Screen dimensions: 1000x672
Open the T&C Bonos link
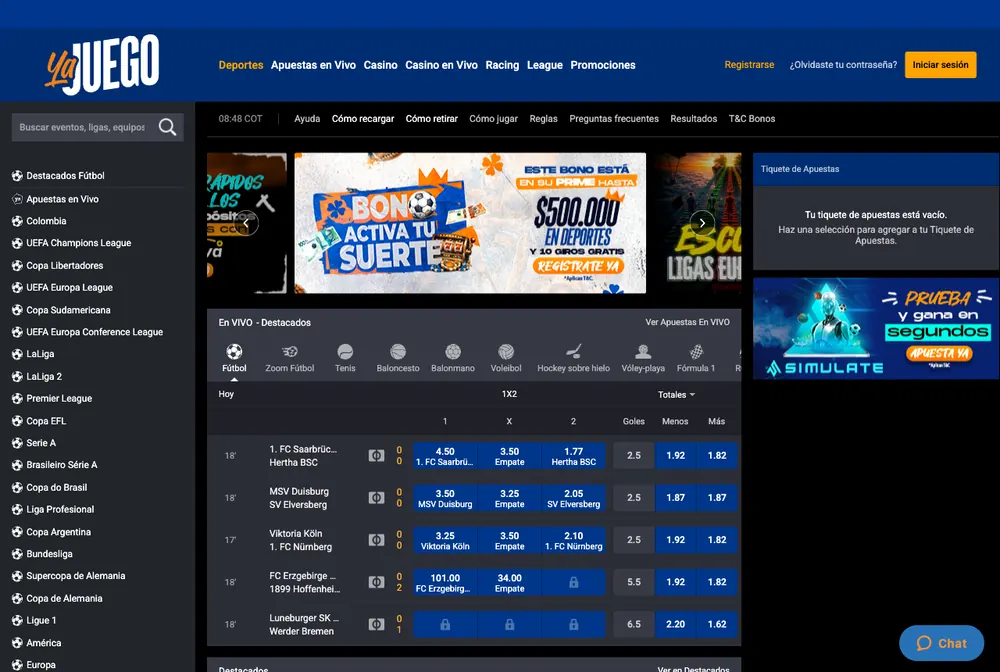click(752, 119)
